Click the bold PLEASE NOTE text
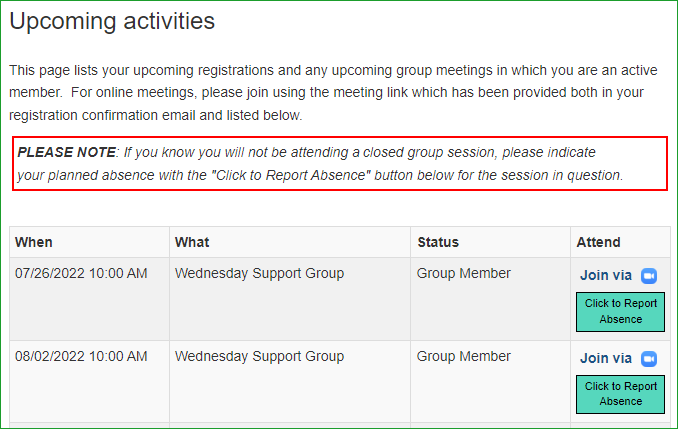The width and height of the screenshot is (678, 429). 67,152
